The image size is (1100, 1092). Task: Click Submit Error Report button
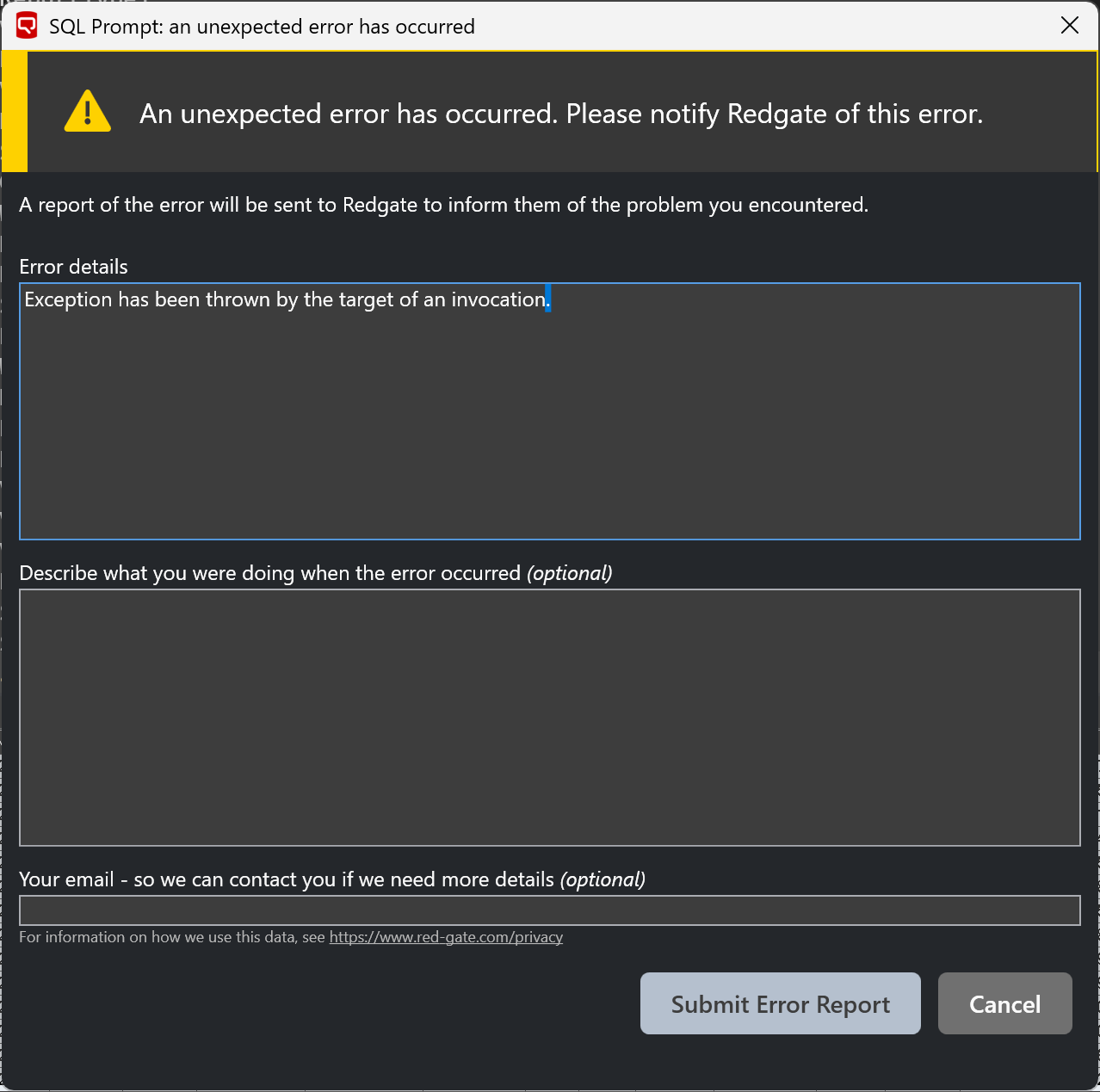pyautogui.click(x=781, y=1003)
